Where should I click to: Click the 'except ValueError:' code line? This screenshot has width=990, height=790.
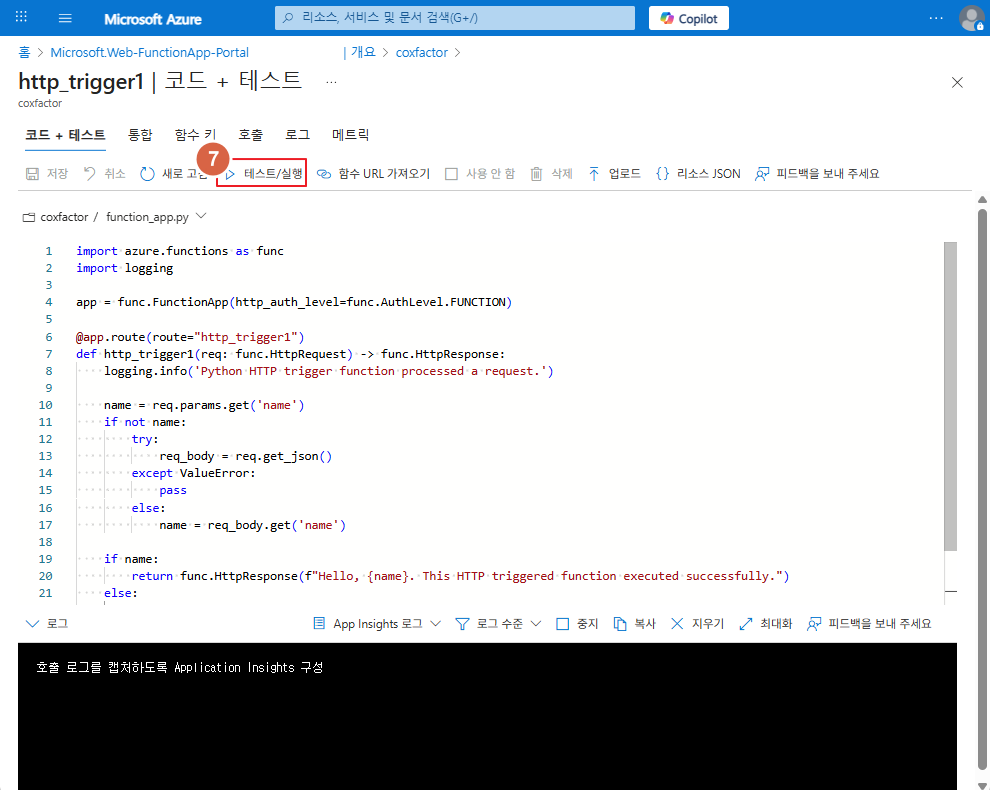193,473
